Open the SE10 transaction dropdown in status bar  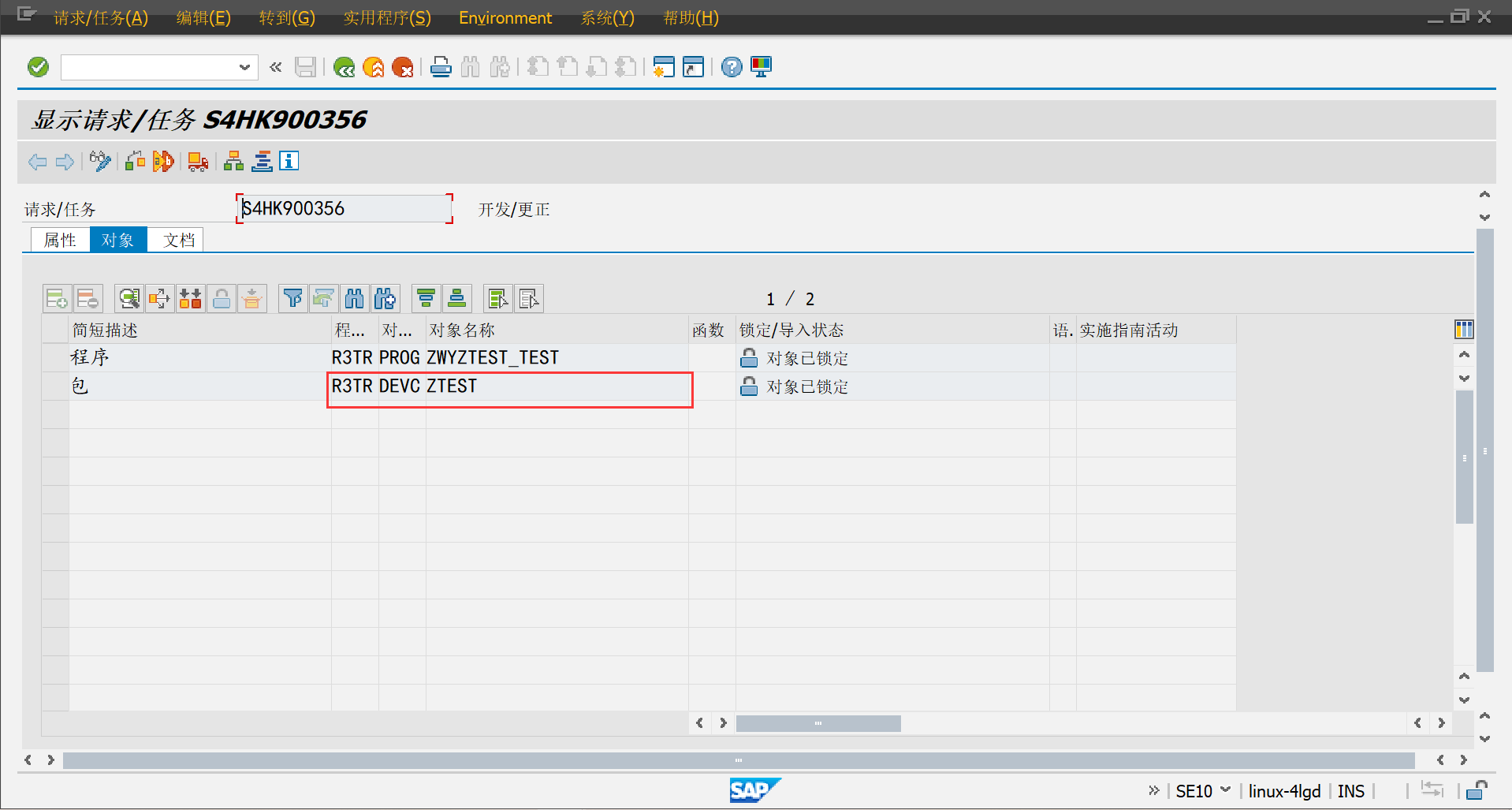[x=1226, y=789]
